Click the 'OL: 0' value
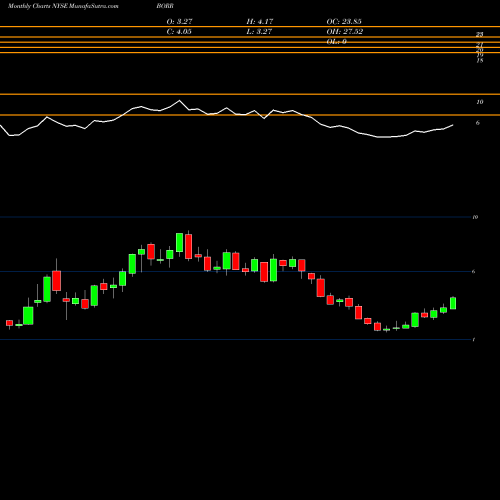 336,42
